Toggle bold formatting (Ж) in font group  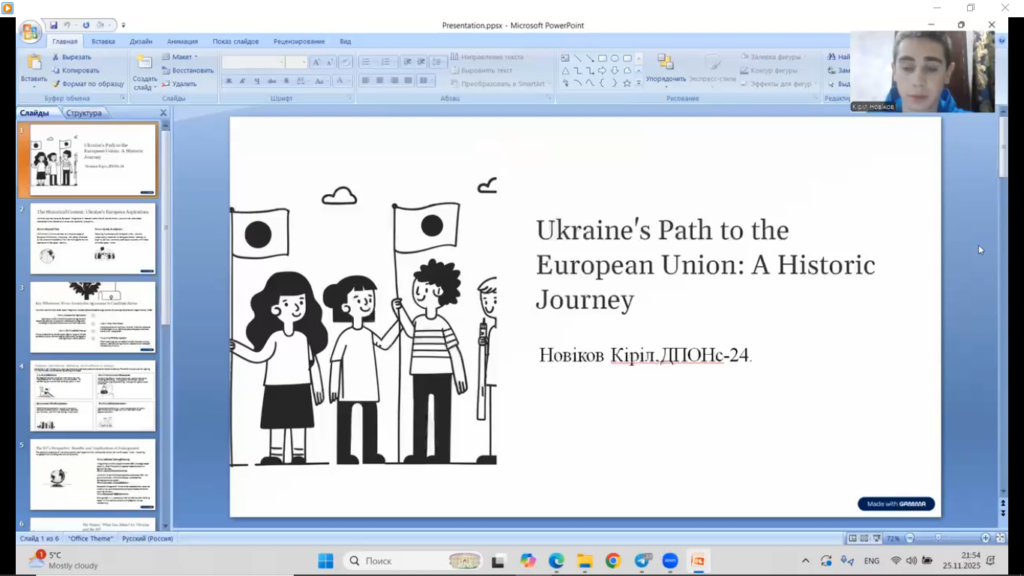point(227,81)
